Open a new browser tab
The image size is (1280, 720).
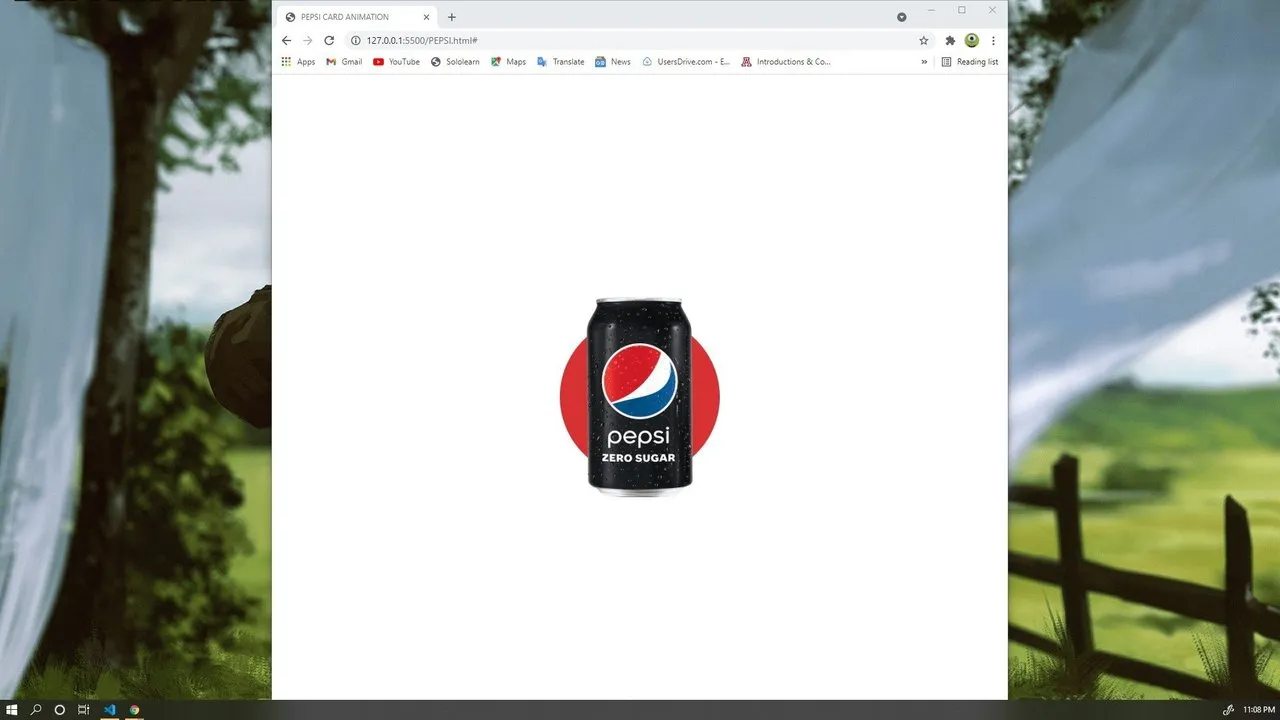[451, 17]
